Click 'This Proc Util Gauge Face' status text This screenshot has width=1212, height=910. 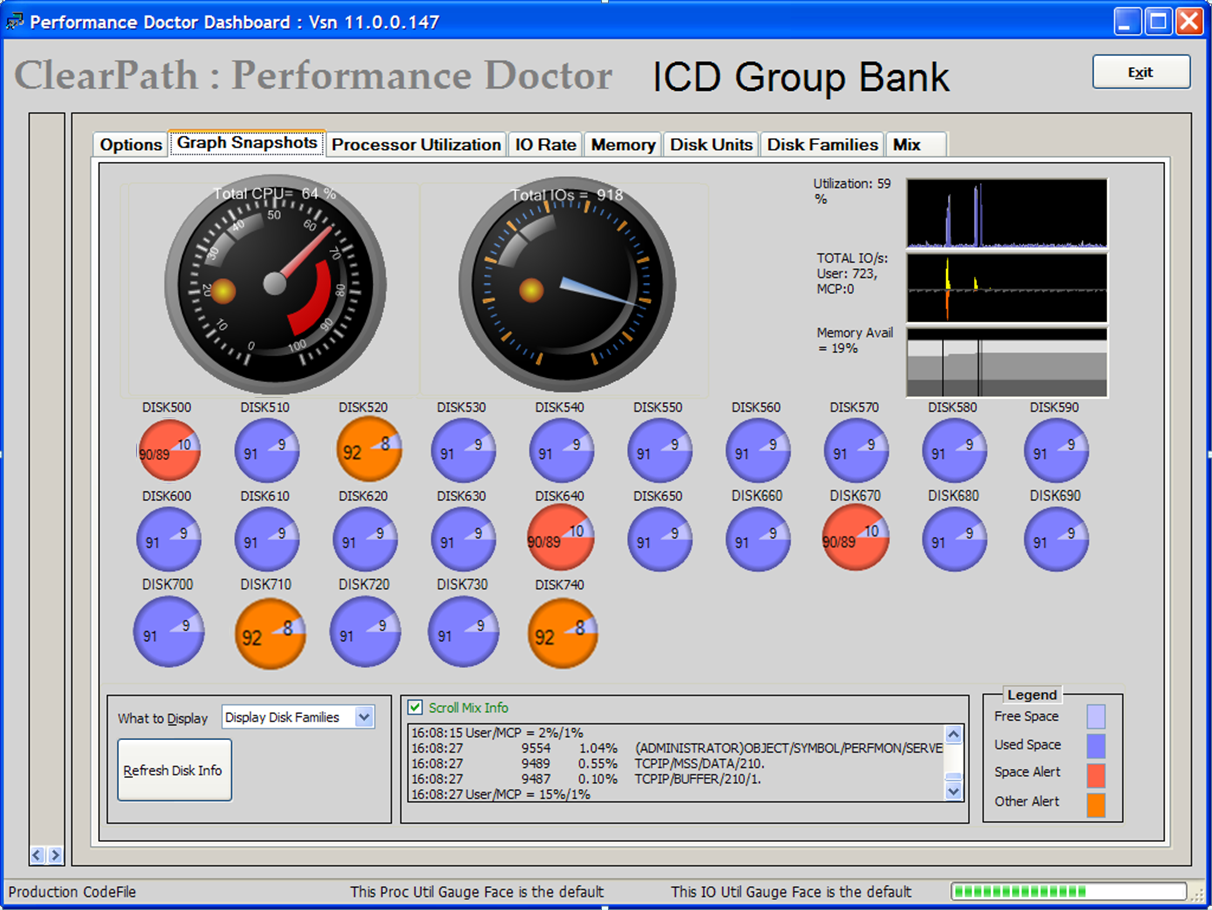click(x=477, y=892)
